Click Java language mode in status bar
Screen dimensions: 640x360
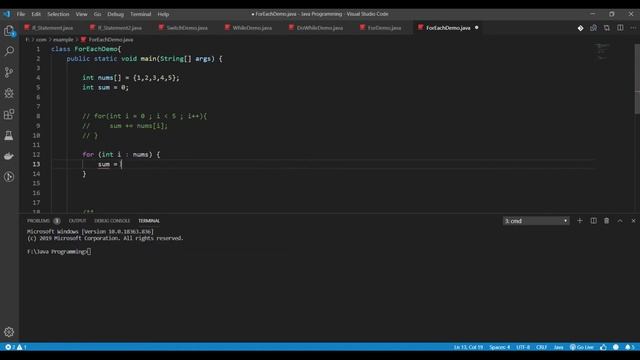tap(558, 347)
